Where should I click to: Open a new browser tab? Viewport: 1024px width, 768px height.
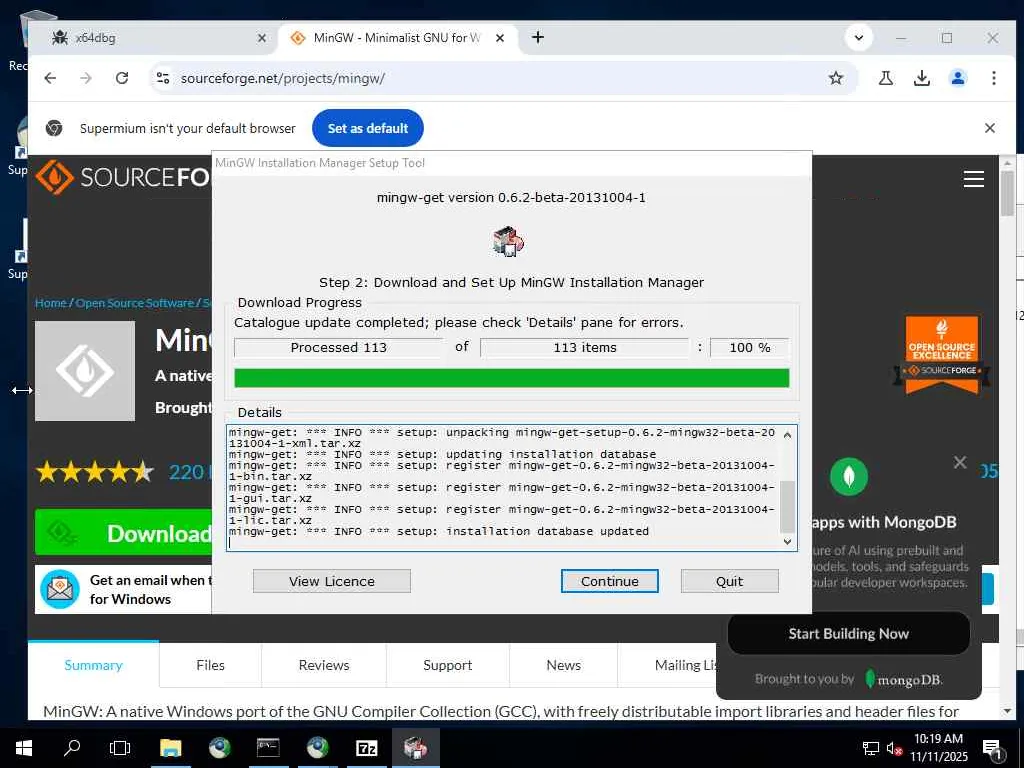coord(537,37)
